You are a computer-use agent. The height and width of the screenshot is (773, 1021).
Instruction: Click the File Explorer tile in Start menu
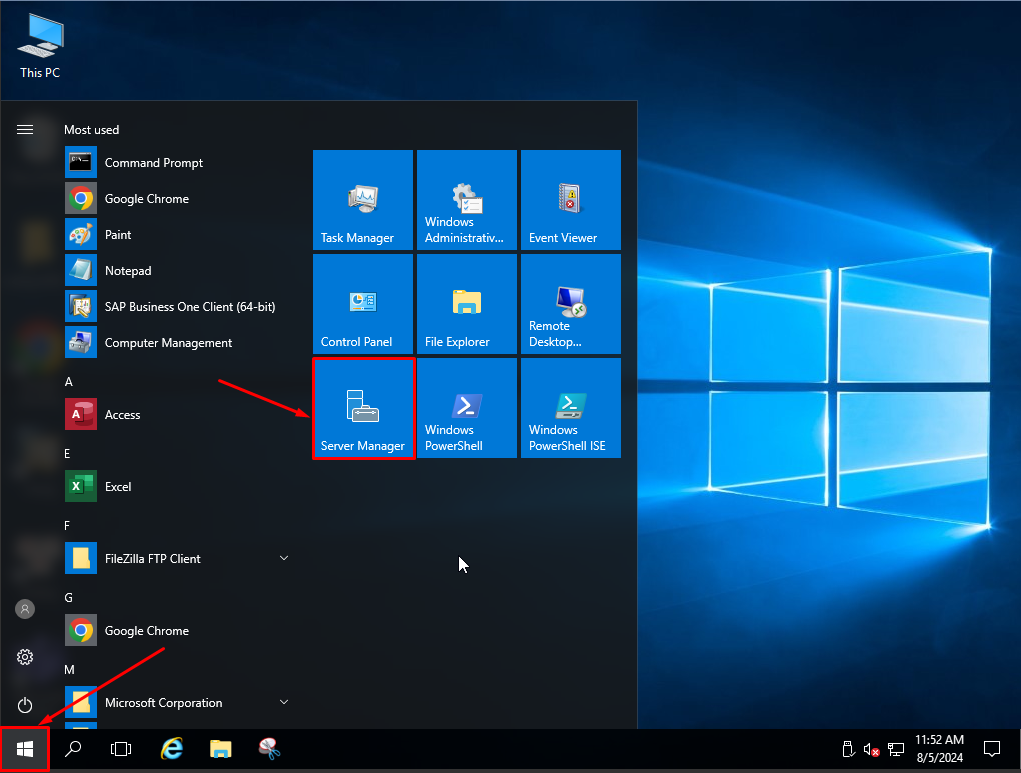click(467, 304)
